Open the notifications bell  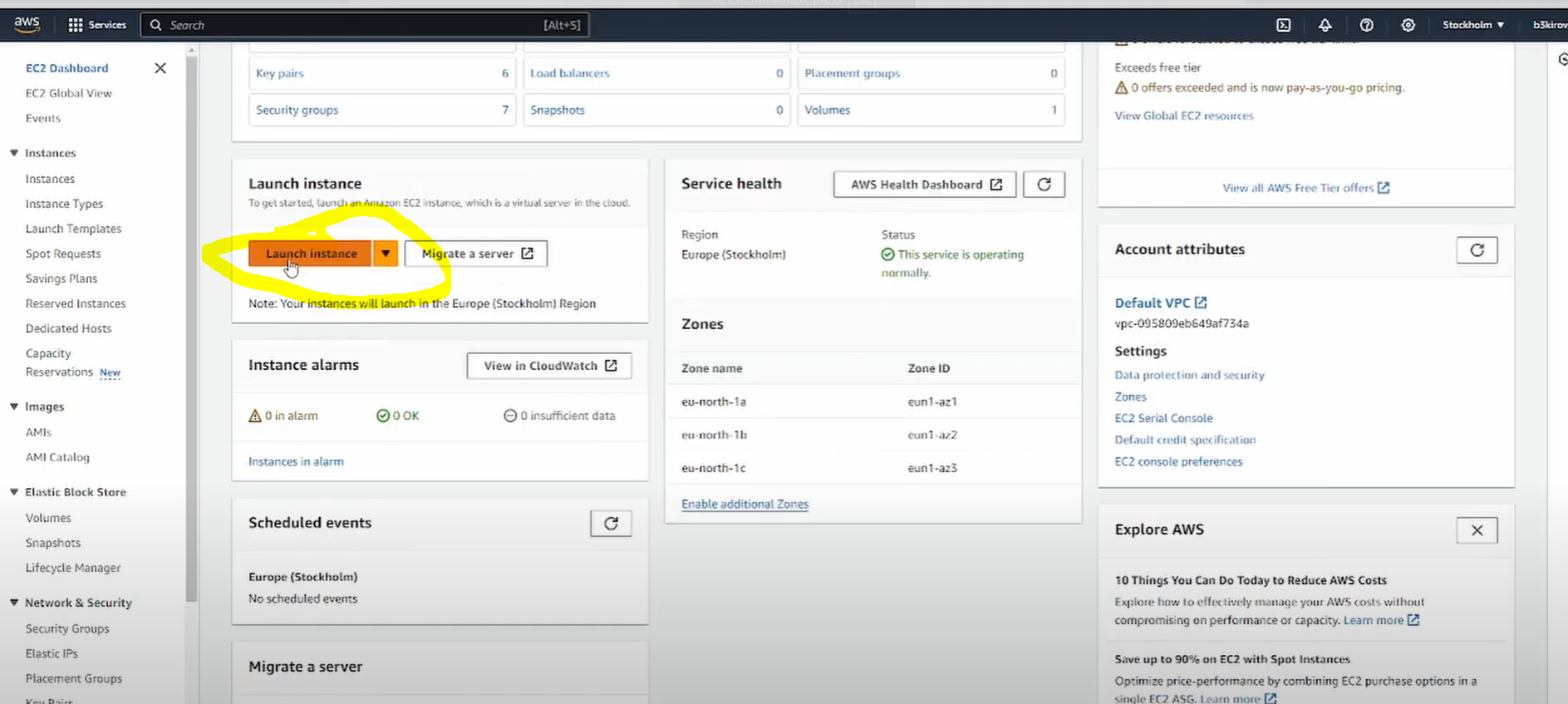[x=1325, y=25]
